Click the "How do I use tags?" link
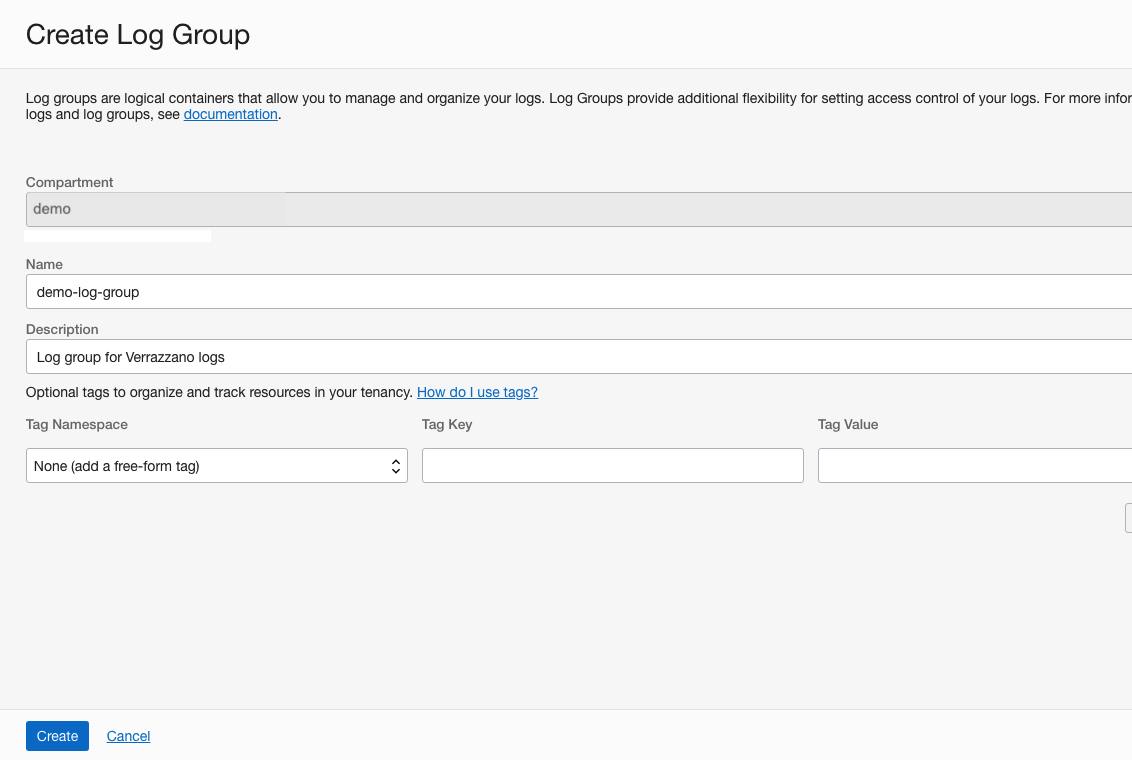Image resolution: width=1132 pixels, height=760 pixels. tap(477, 392)
